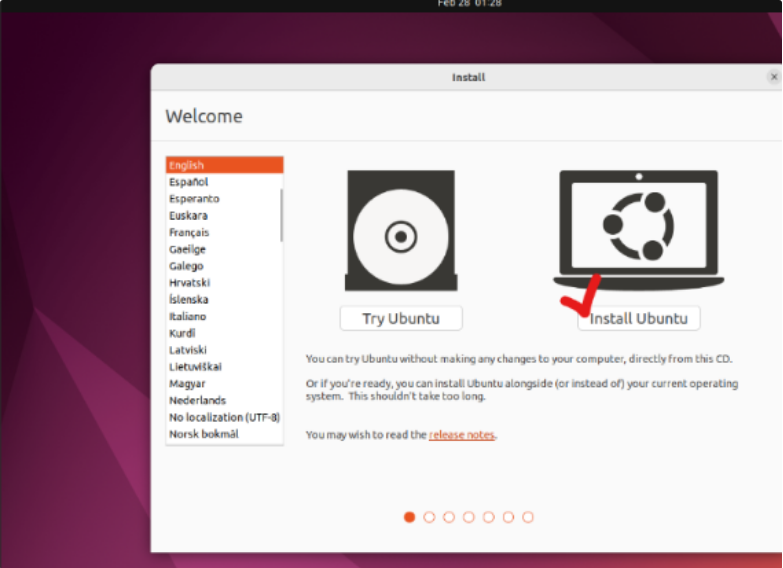
Task: Close the Install window
Action: coord(774,77)
